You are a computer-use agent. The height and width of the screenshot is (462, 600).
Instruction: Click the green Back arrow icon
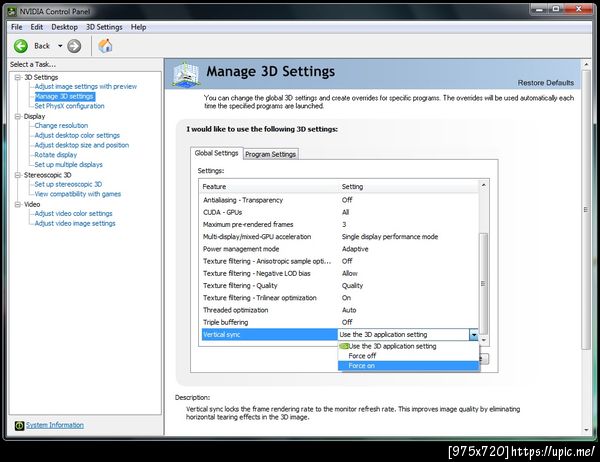point(21,46)
